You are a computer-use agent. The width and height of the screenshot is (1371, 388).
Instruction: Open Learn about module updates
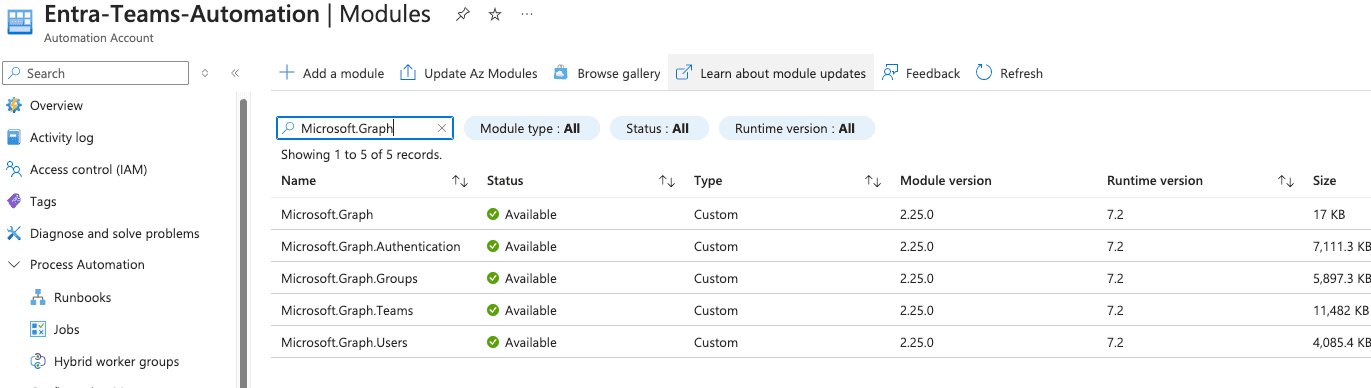click(x=771, y=73)
